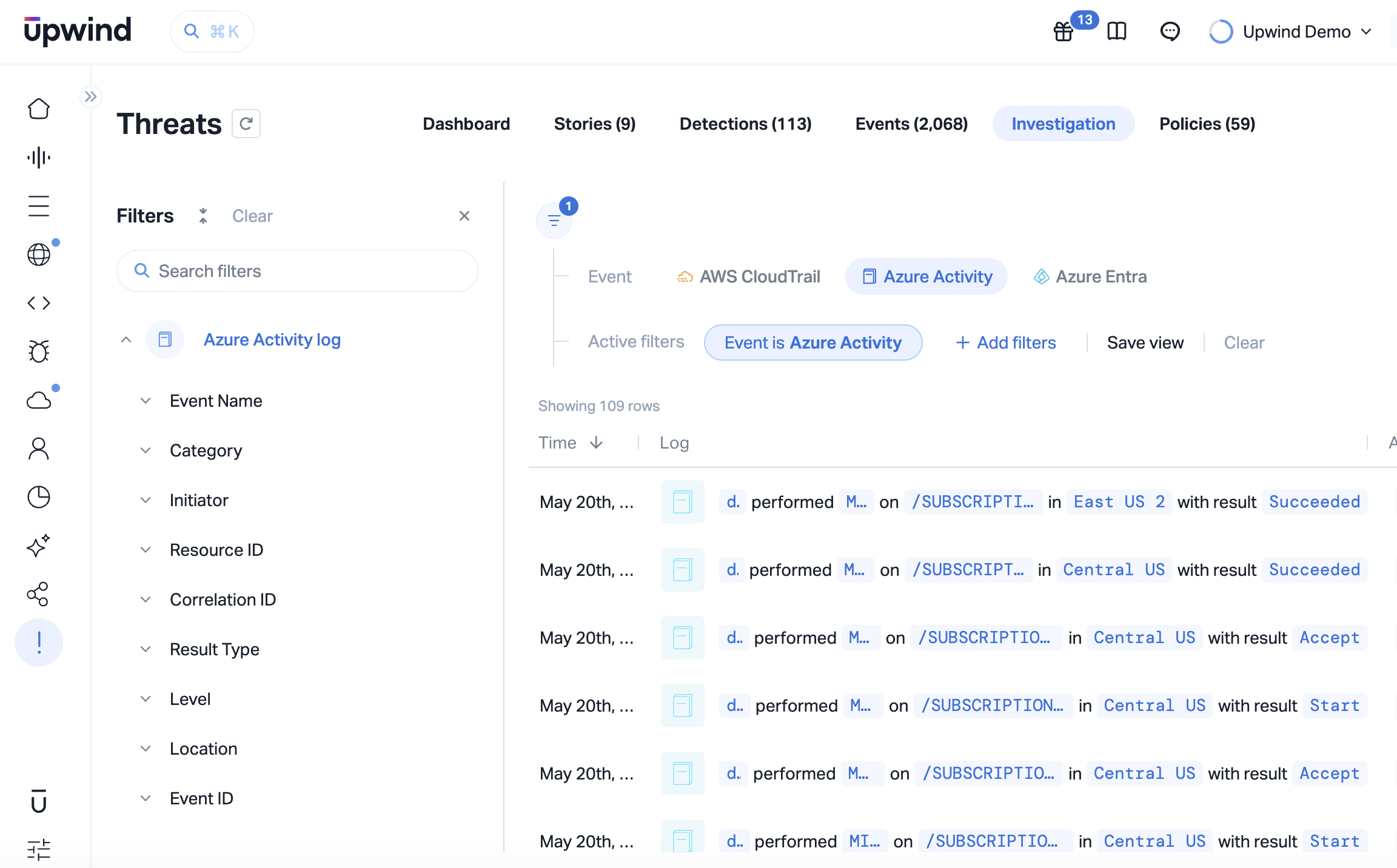Click 'MI…' operation in last row
The image size is (1397, 868).
(x=865, y=841)
